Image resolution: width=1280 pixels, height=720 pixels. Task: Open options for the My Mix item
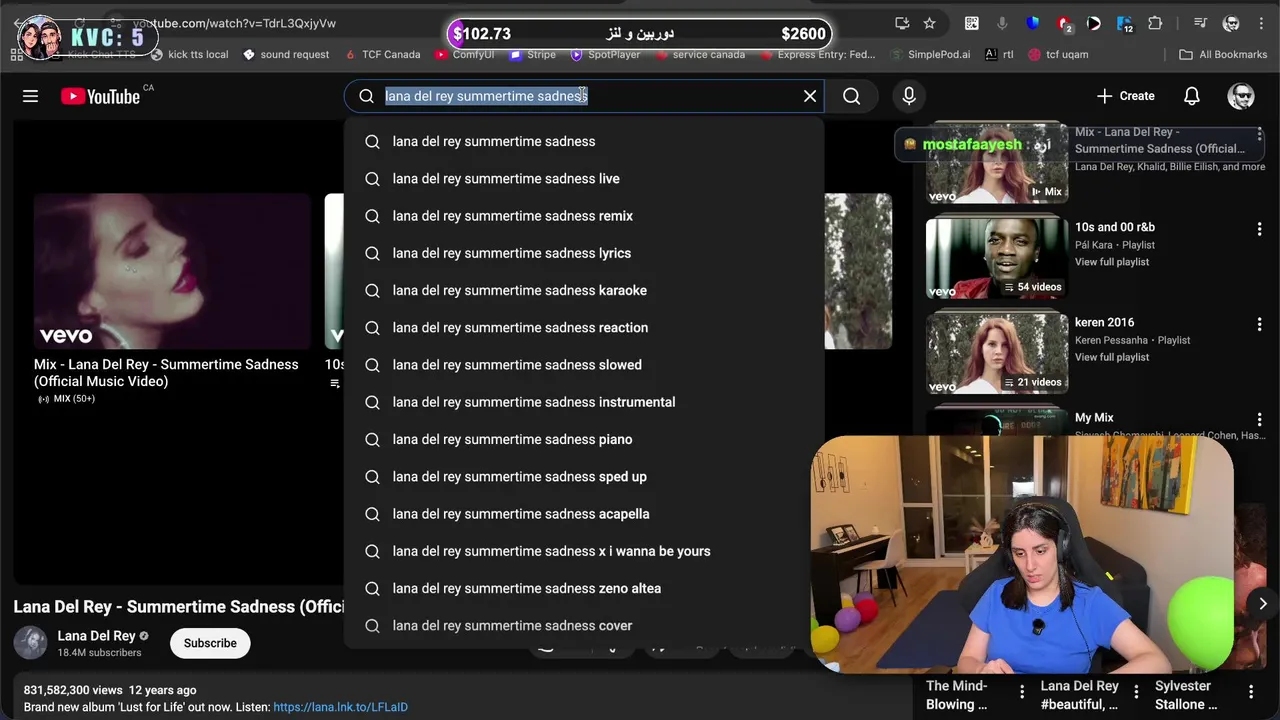(x=1259, y=419)
